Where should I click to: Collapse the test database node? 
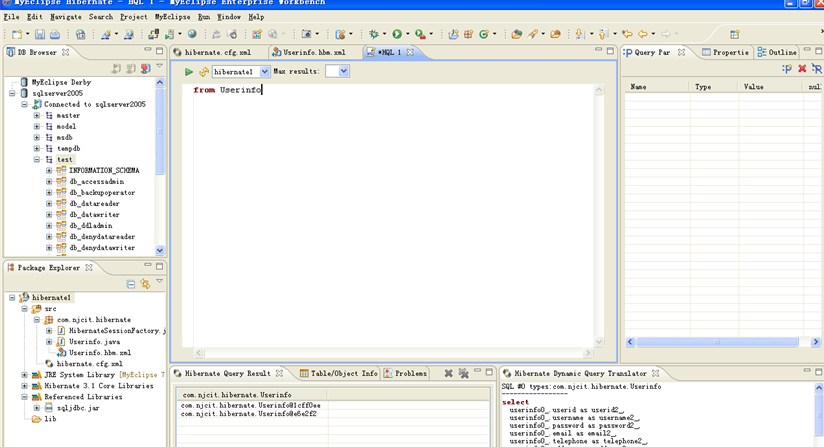pos(37,160)
